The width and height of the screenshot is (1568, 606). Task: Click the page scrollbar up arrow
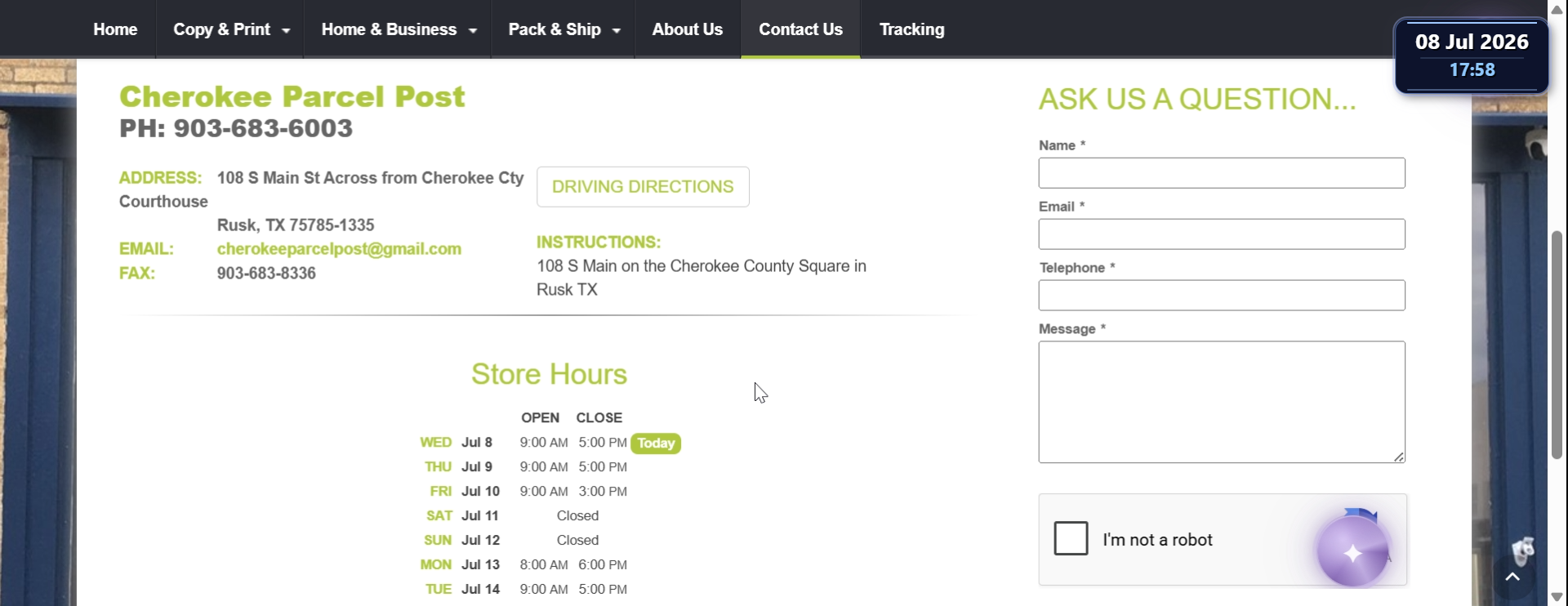click(1557, 9)
